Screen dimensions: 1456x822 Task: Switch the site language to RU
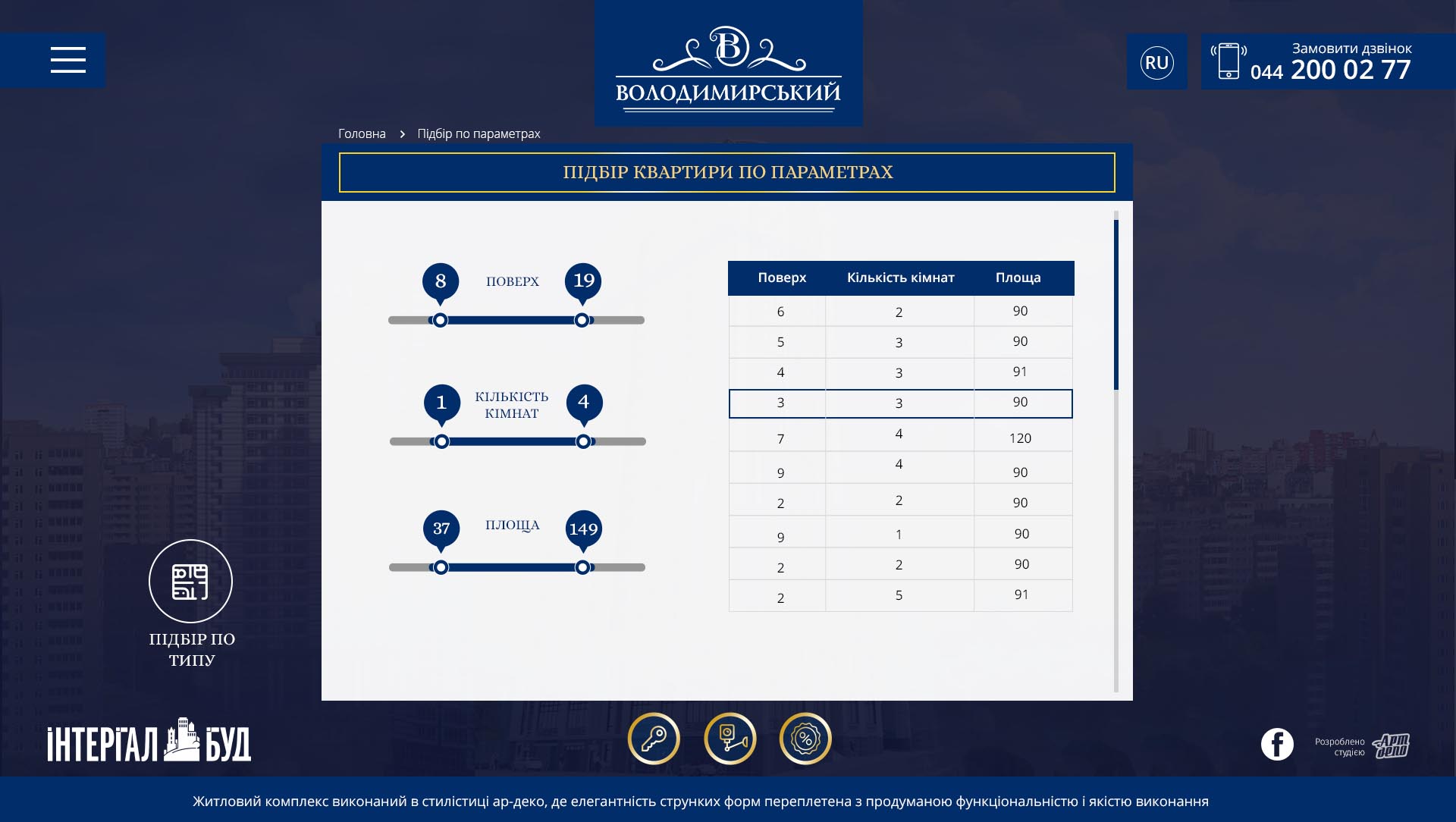tap(1156, 61)
